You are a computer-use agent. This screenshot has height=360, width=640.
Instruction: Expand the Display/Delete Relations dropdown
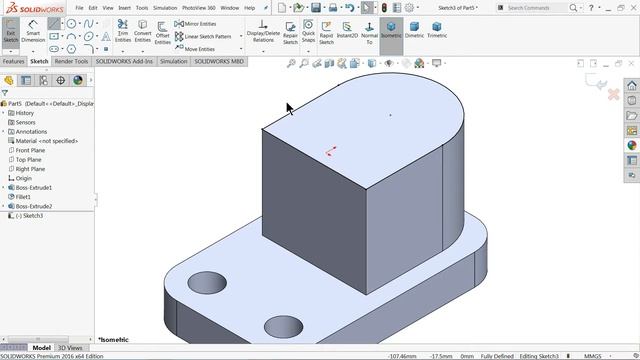[x=263, y=52]
